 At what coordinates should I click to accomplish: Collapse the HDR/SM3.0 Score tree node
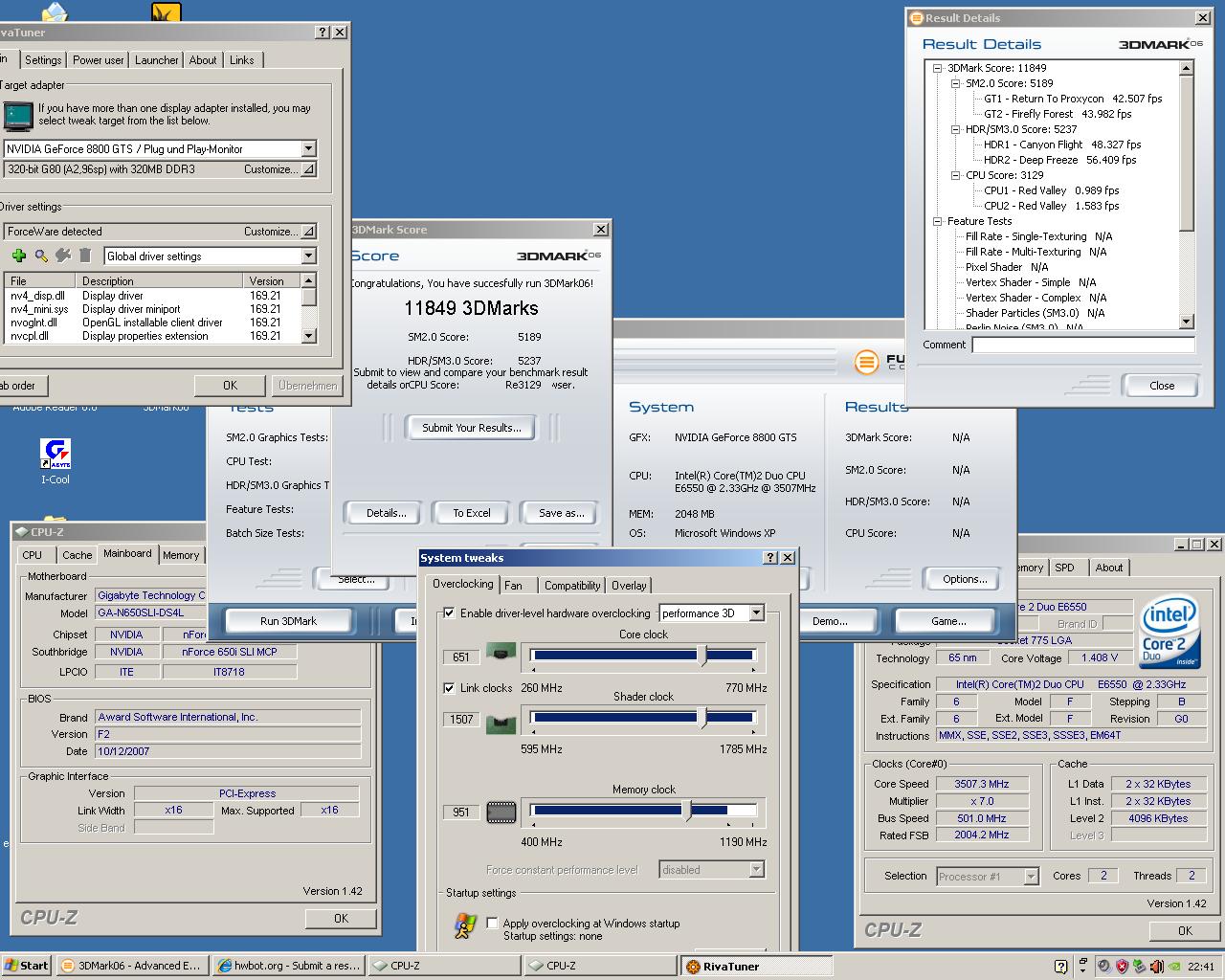[x=955, y=129]
